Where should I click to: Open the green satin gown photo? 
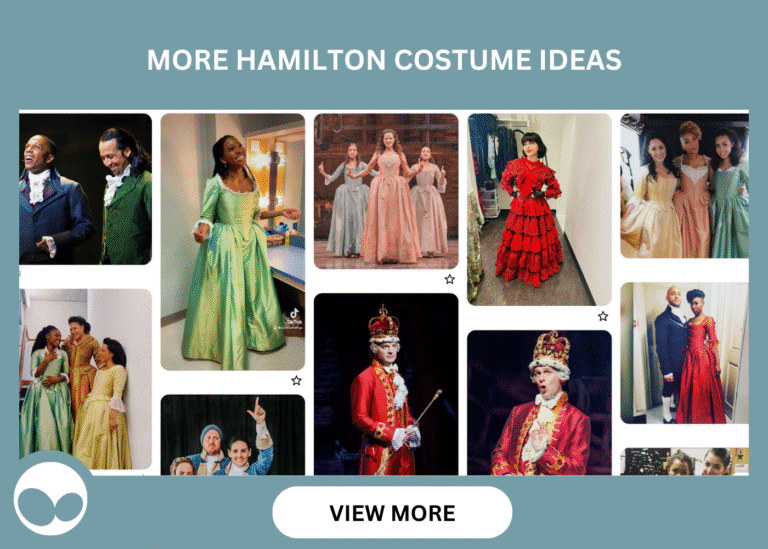point(233,242)
